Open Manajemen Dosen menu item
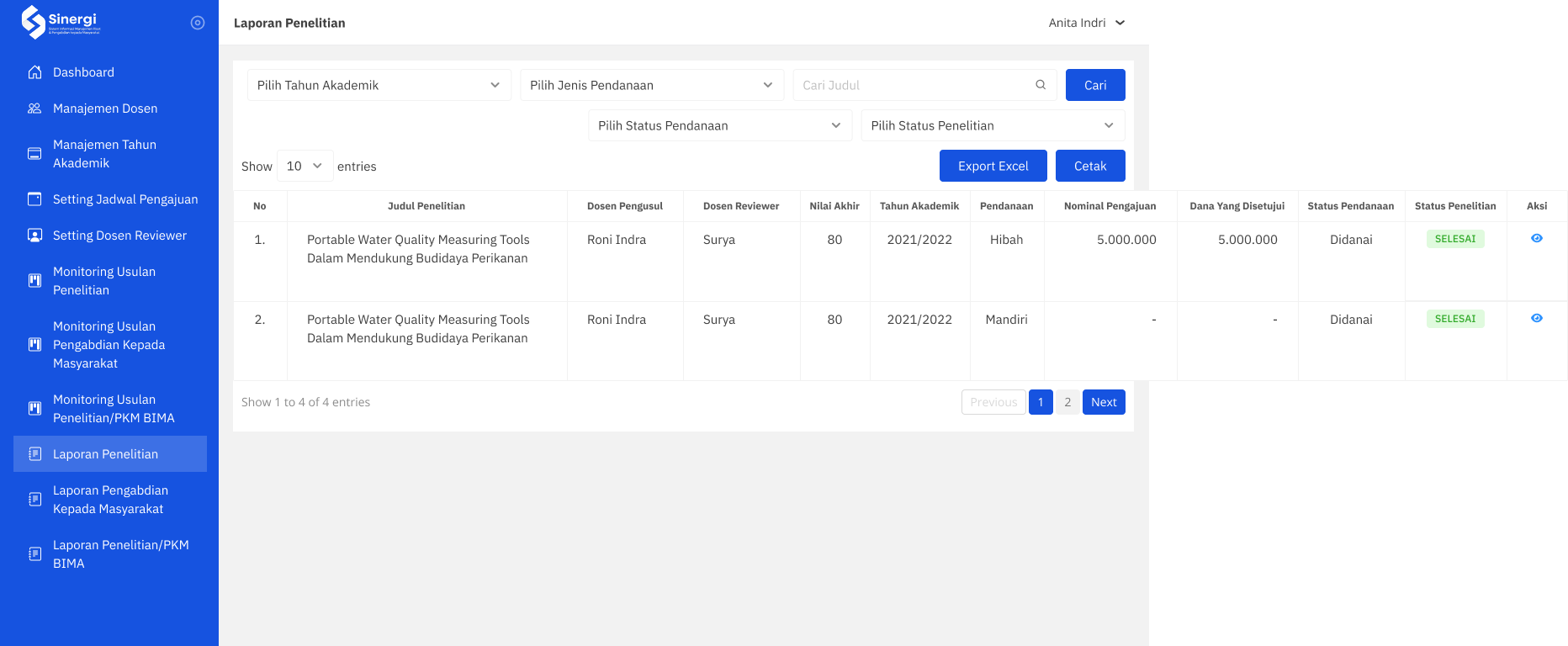This screenshot has height=646, width=1568. click(x=110, y=109)
